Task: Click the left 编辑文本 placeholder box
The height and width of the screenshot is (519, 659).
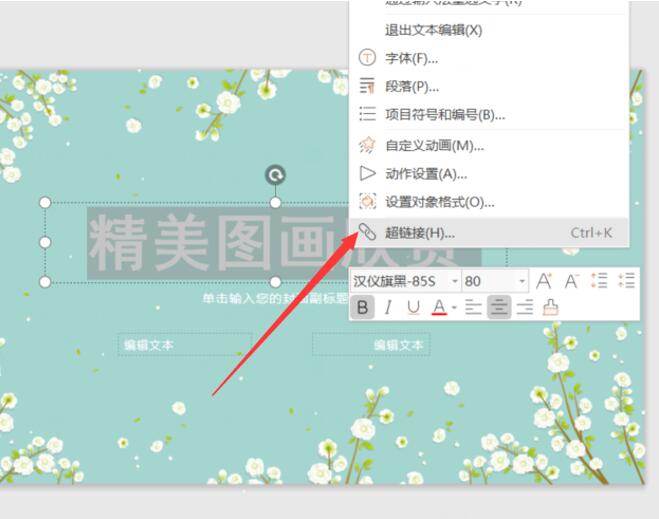Action: [x=184, y=345]
